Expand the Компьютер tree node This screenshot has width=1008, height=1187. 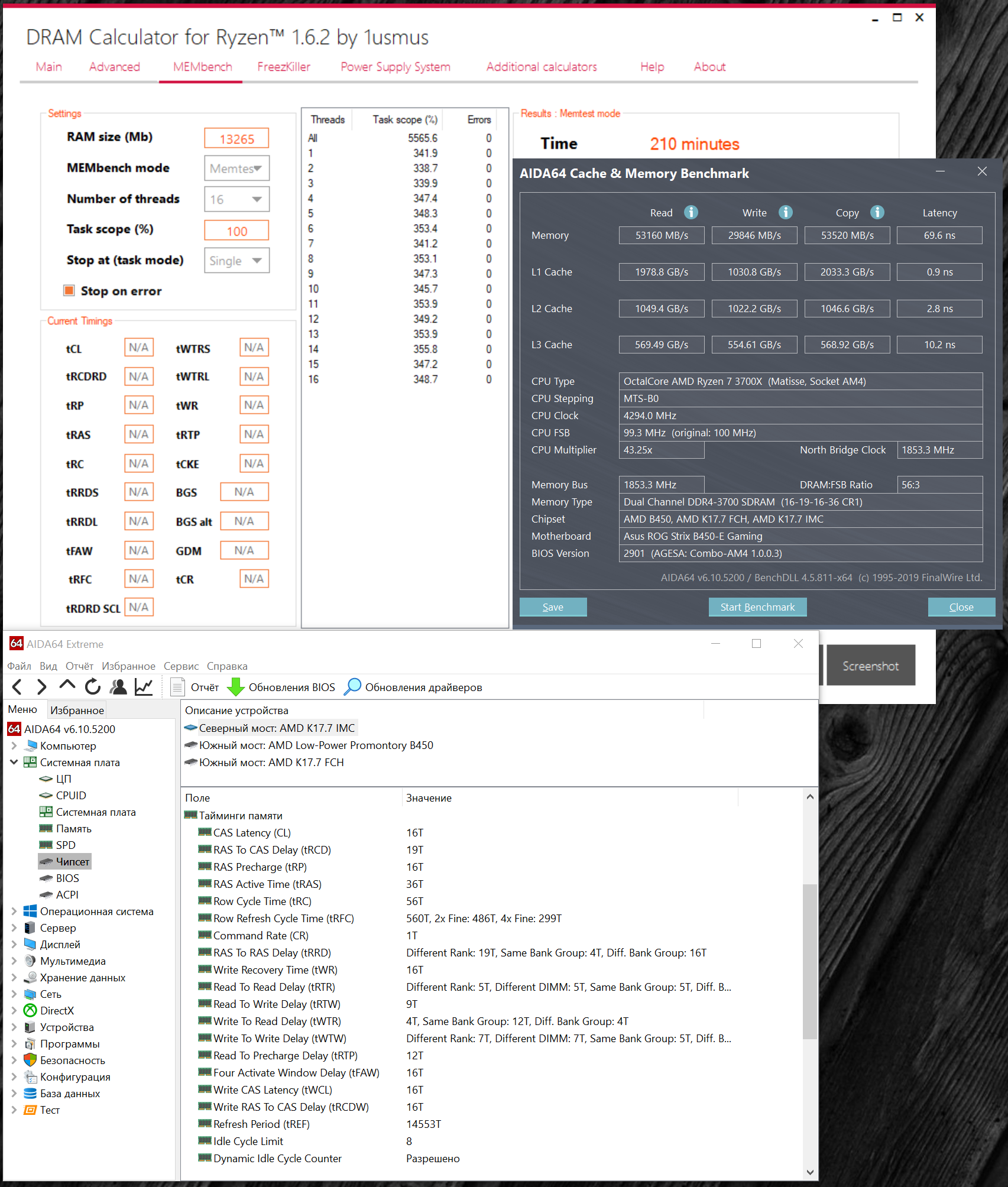point(14,746)
